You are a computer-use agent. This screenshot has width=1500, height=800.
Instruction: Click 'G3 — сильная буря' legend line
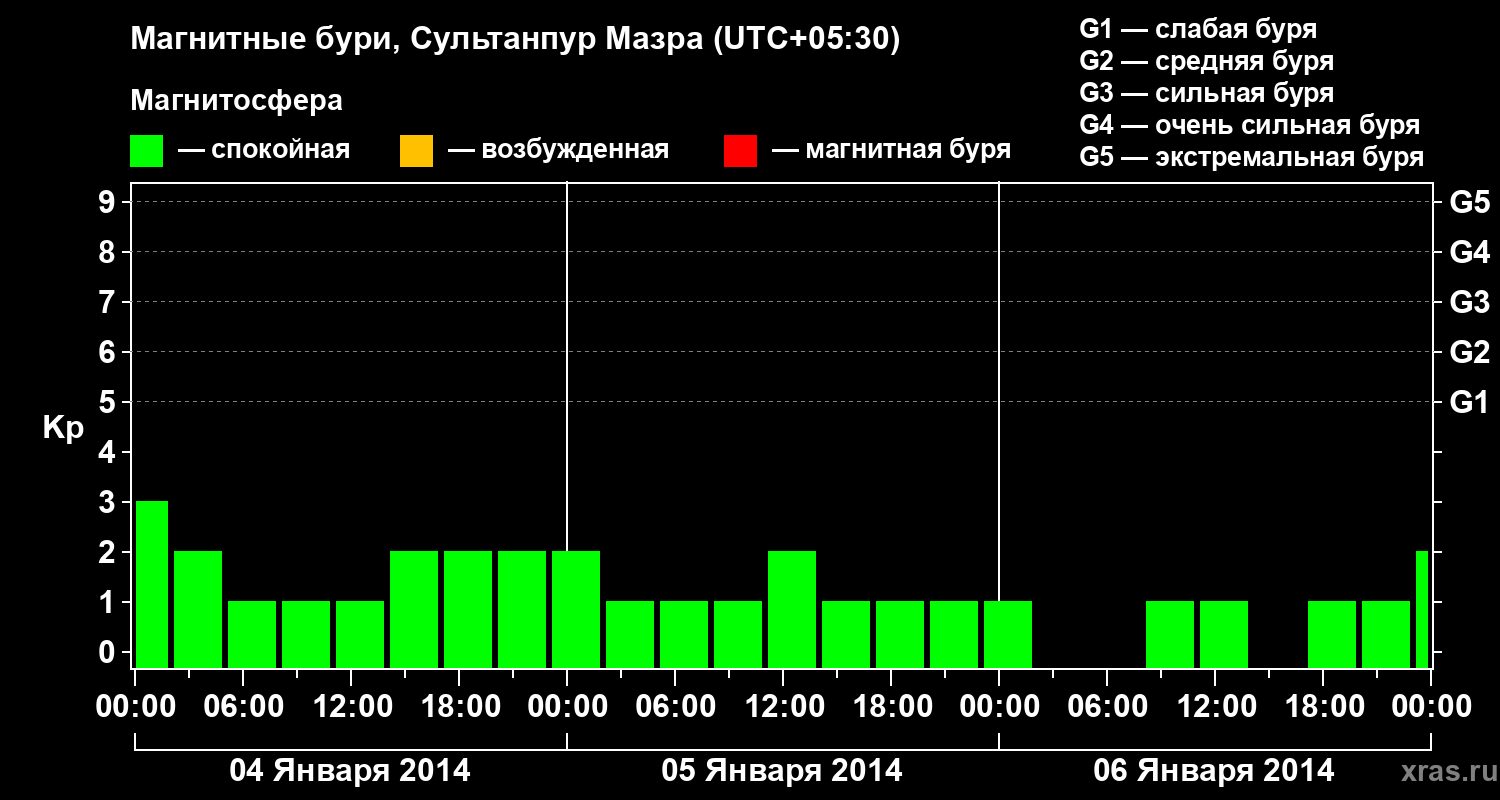(1207, 93)
